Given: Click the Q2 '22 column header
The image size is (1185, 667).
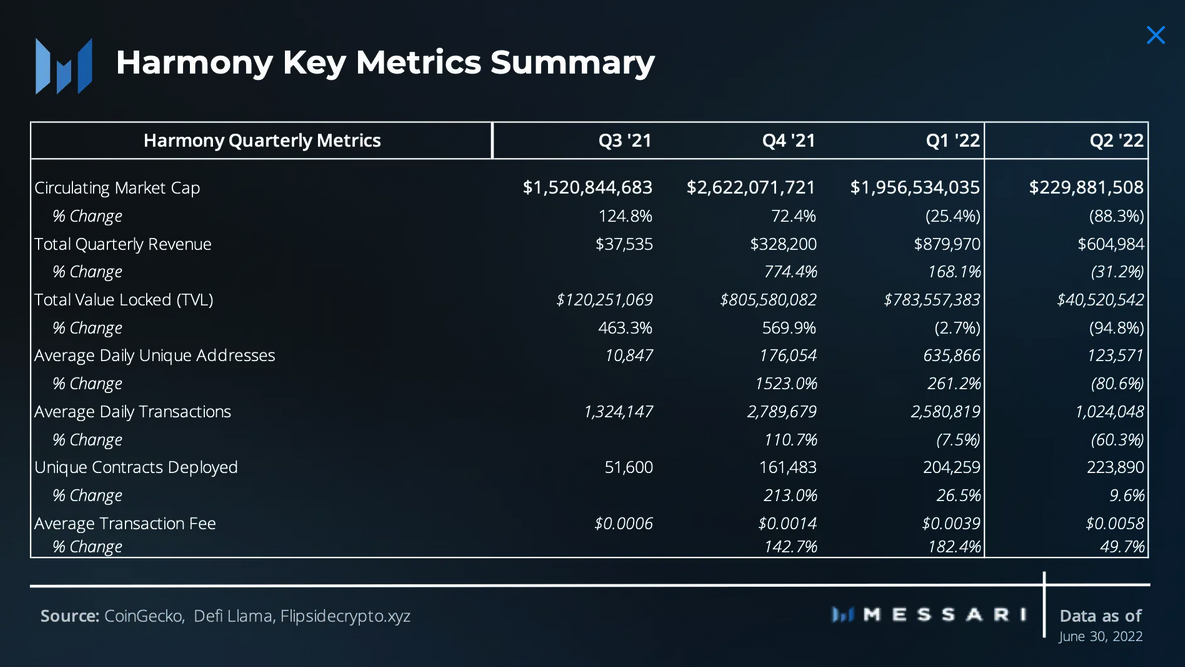Looking at the screenshot, I should click(1116, 141).
